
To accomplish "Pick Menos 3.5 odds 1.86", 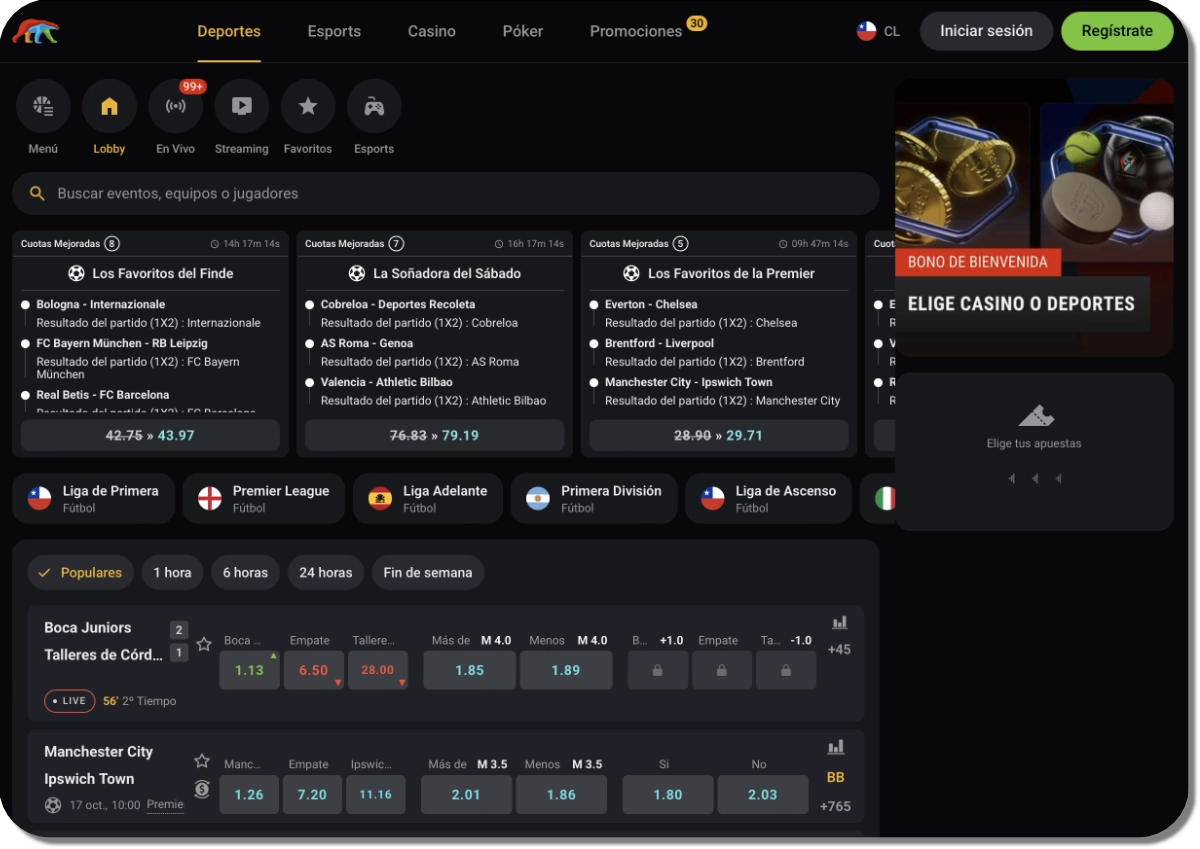I will pyautogui.click(x=562, y=795).
